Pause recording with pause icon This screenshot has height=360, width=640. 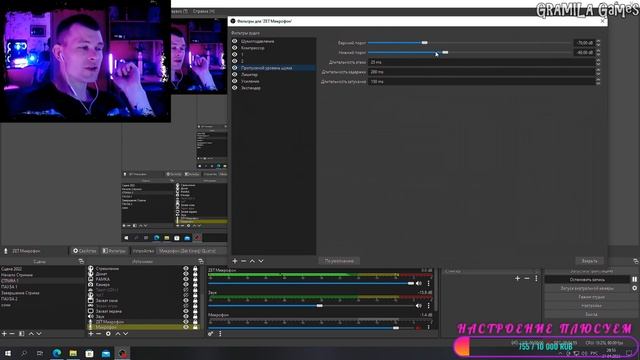point(634,280)
